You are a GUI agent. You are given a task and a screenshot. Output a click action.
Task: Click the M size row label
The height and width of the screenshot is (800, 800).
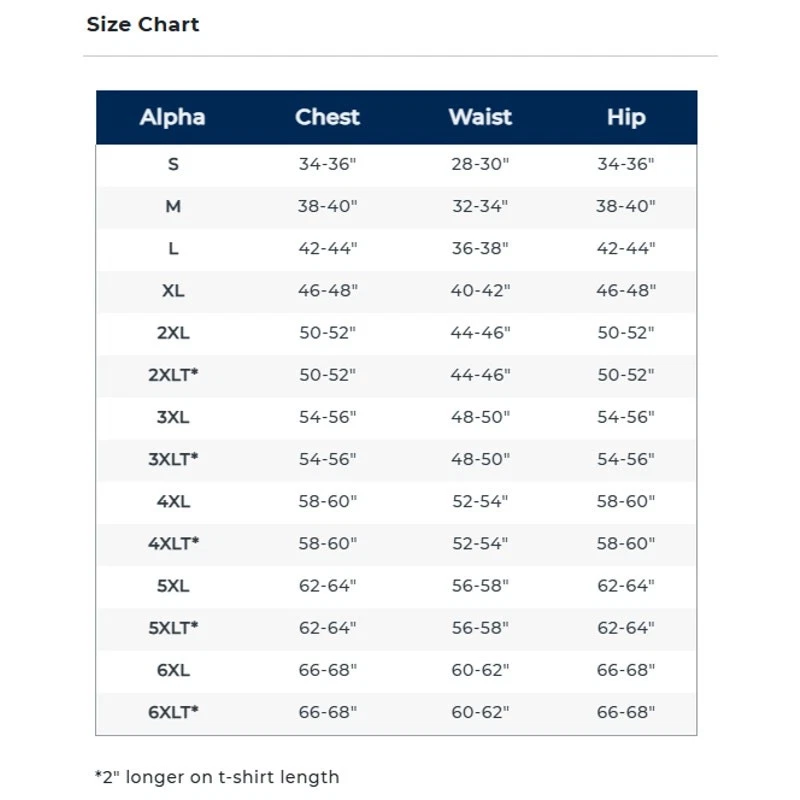pyautogui.click(x=173, y=206)
